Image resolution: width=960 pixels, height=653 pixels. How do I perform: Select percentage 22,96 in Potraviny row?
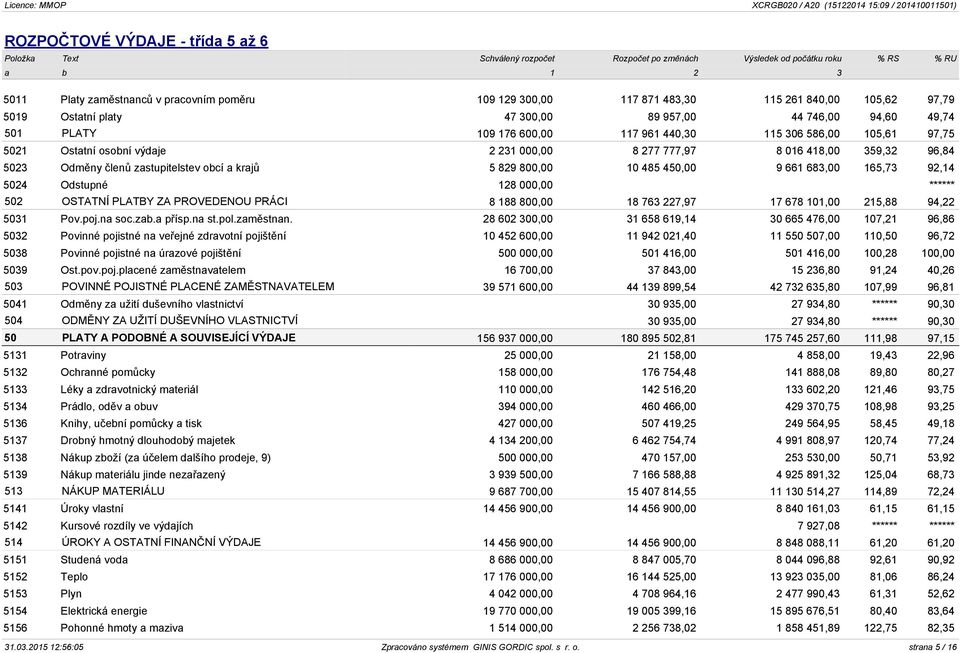pyautogui.click(x=940, y=356)
